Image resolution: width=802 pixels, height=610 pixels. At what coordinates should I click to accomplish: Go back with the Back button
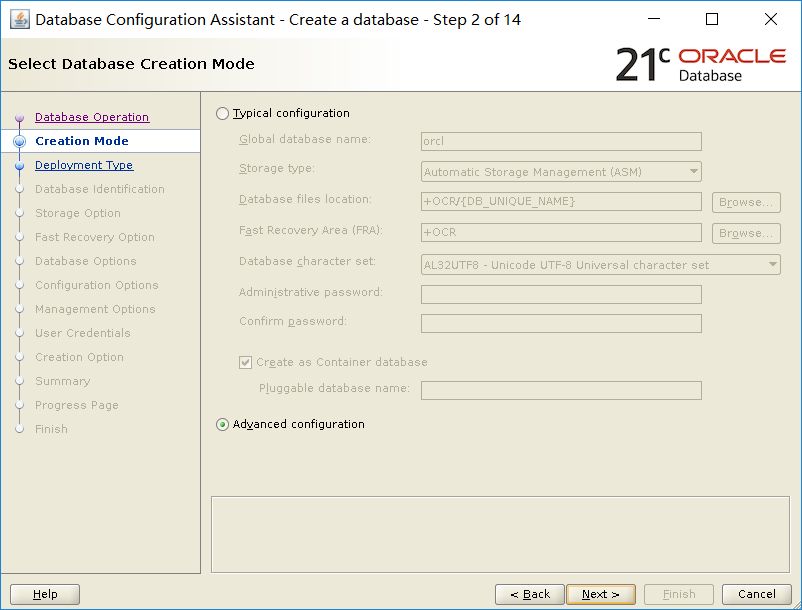coord(530,594)
